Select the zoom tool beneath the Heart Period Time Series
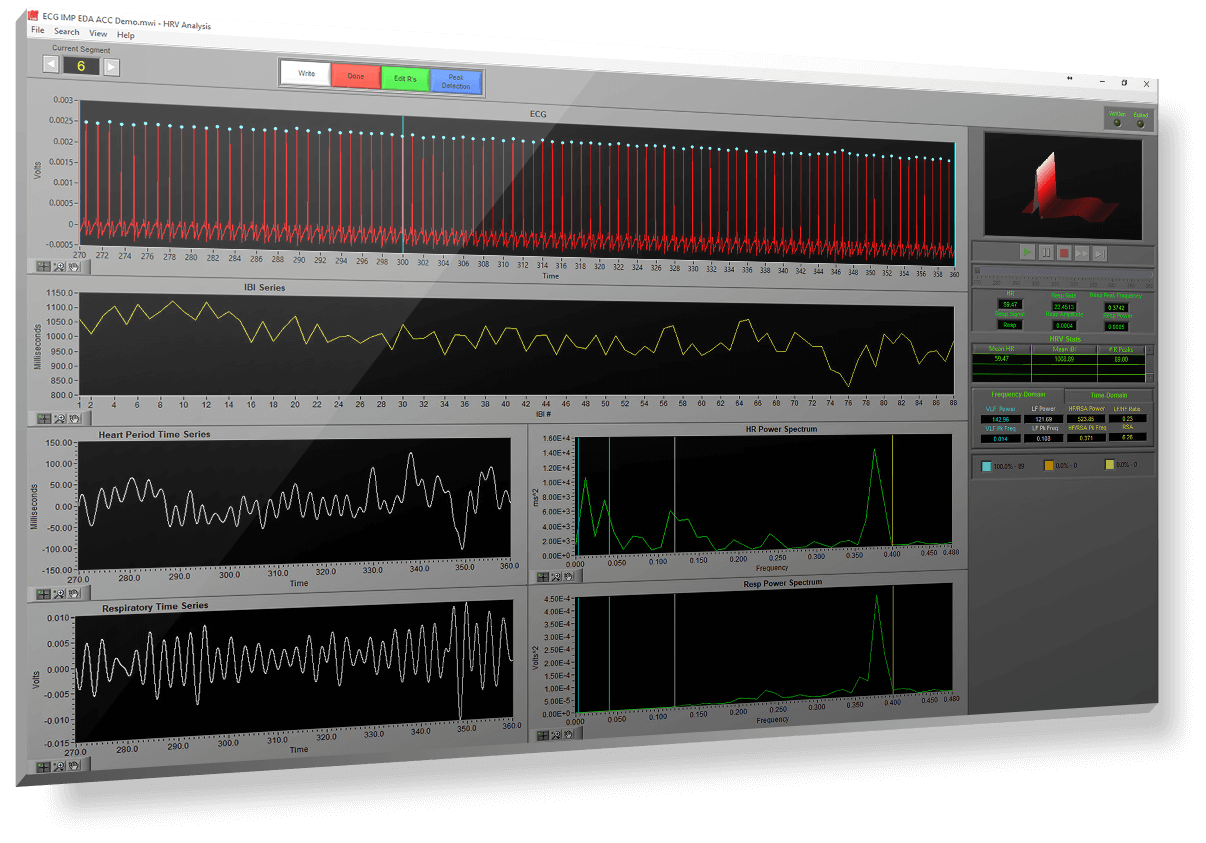Screen dimensions: 1206x843 [x=58, y=594]
